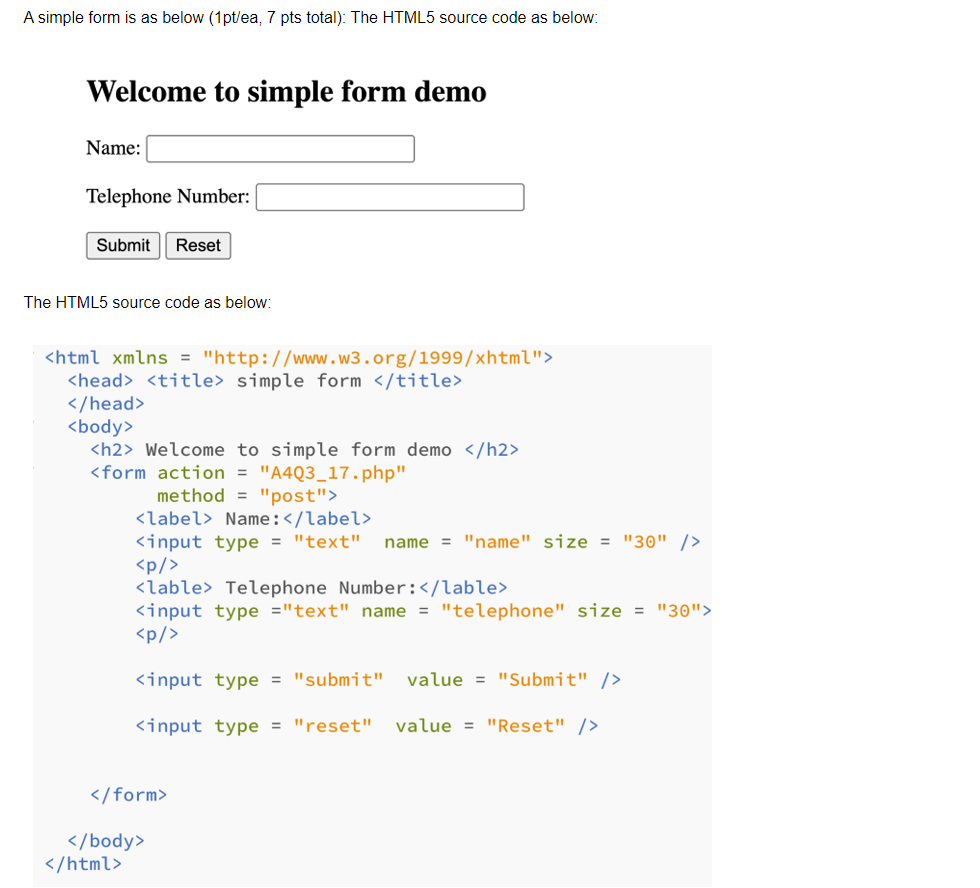Click the </body> closing tag
980x888 pixels.
106,841
